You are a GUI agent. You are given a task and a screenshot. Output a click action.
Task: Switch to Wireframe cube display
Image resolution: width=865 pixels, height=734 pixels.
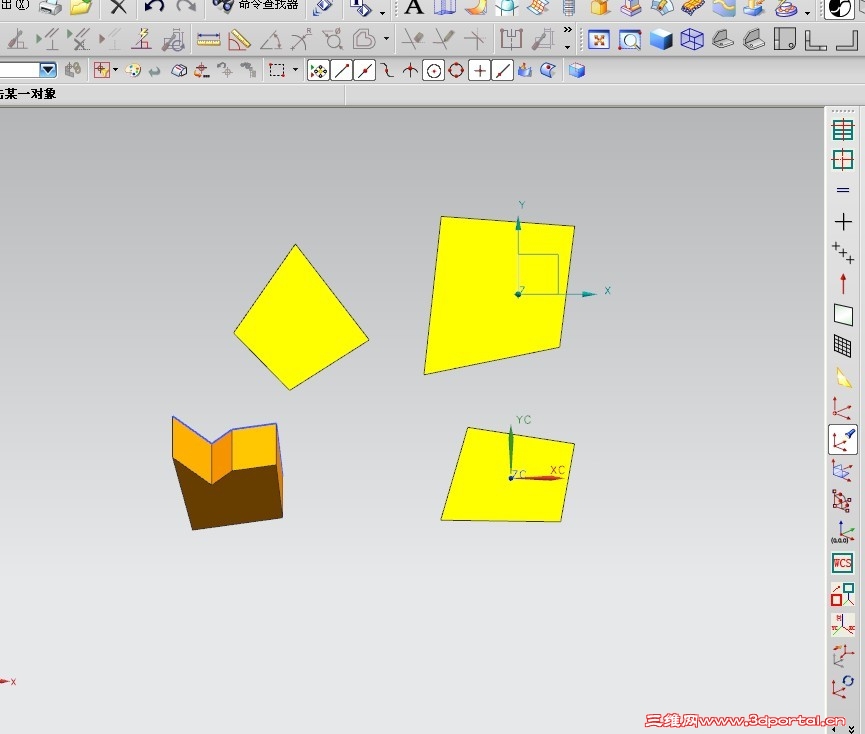tap(692, 40)
